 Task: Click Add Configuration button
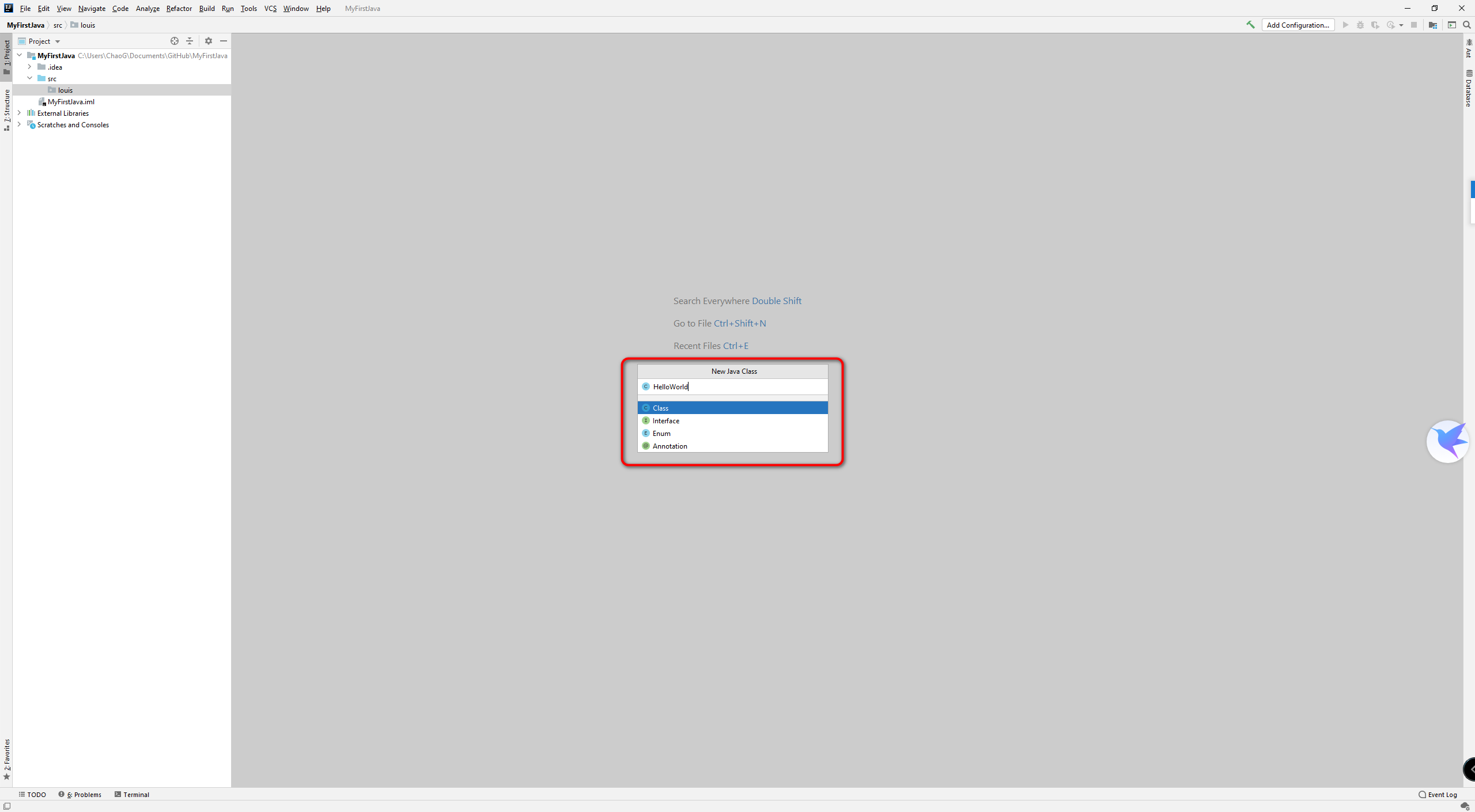1298,25
